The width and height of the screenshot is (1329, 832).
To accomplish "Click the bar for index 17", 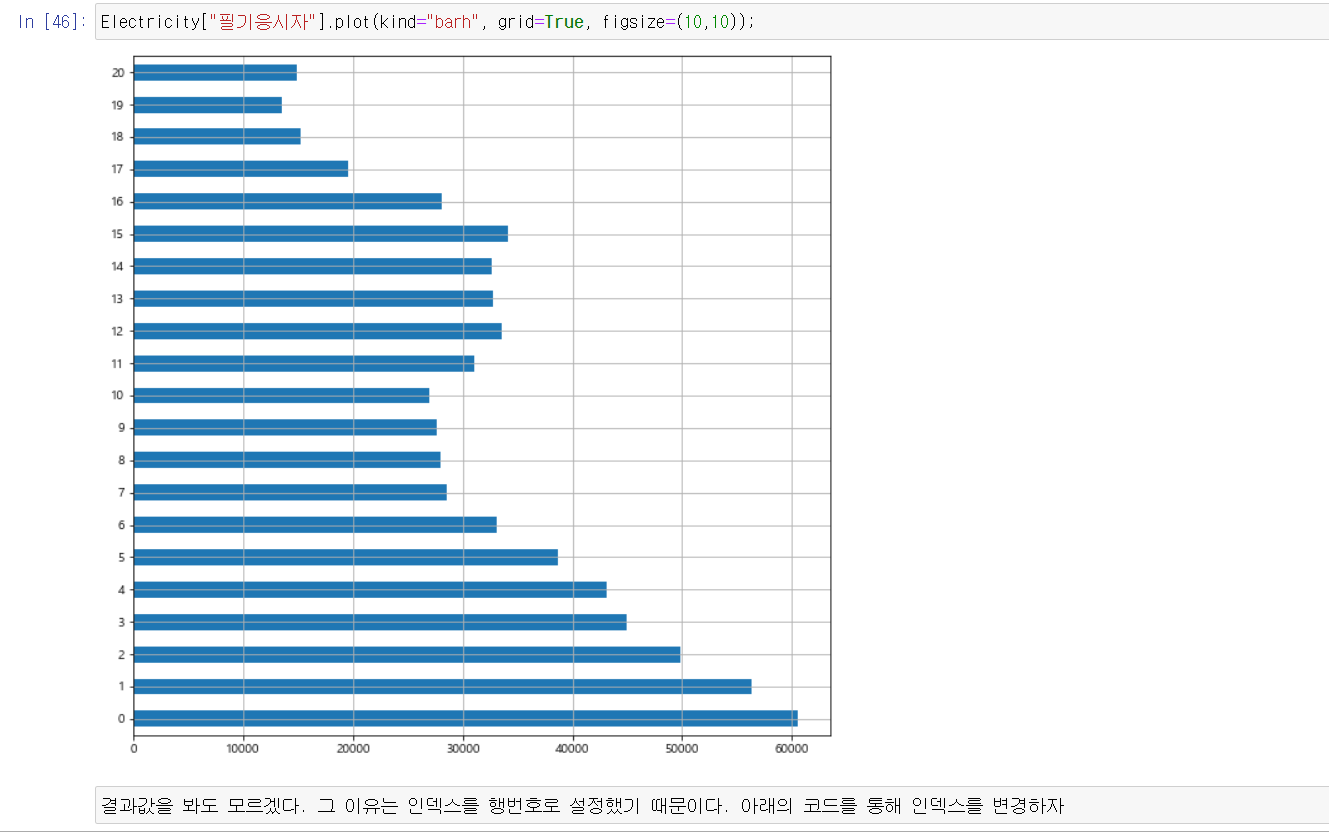I will point(241,169).
